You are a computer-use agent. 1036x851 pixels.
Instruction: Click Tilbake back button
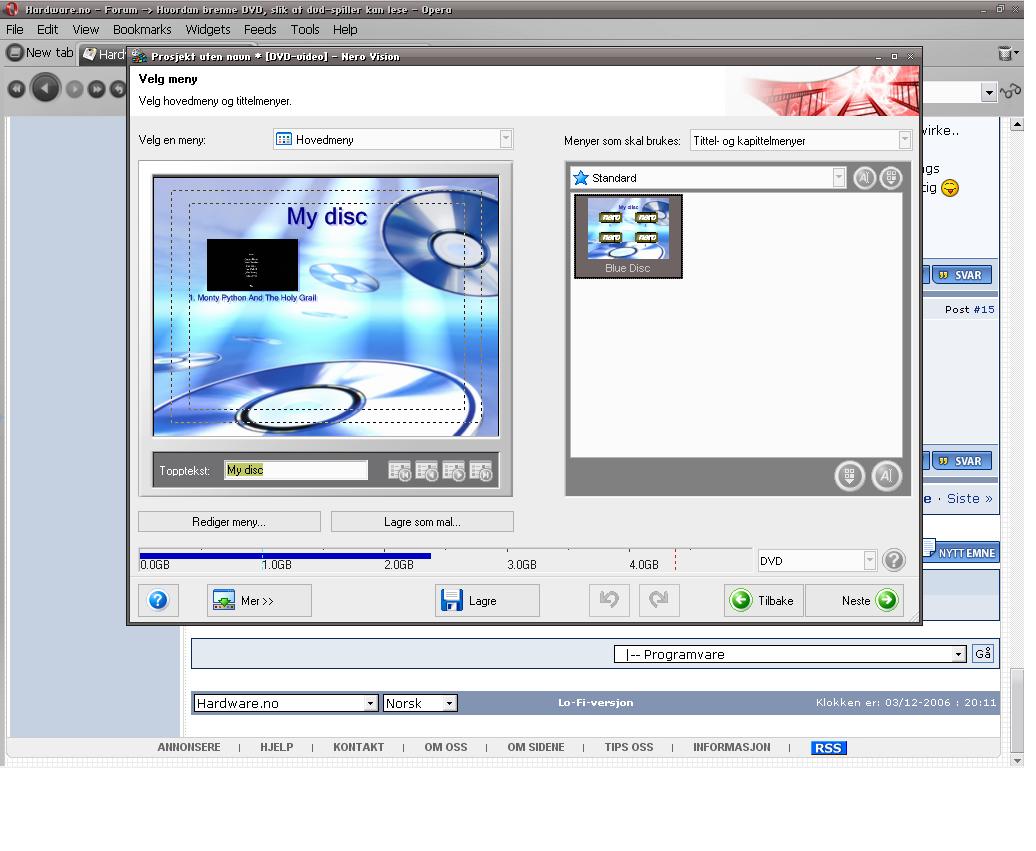(764, 601)
